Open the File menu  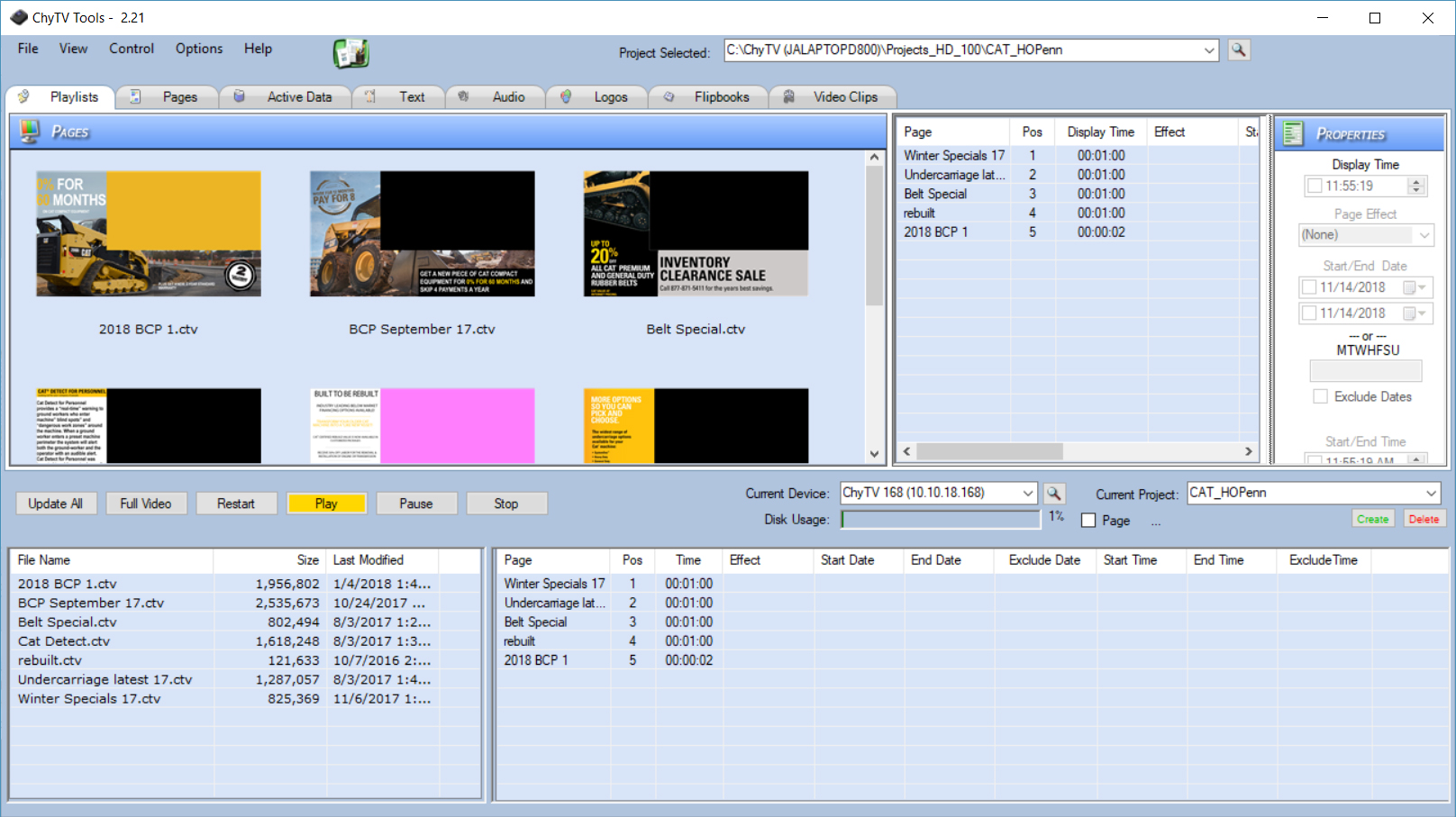pos(28,49)
